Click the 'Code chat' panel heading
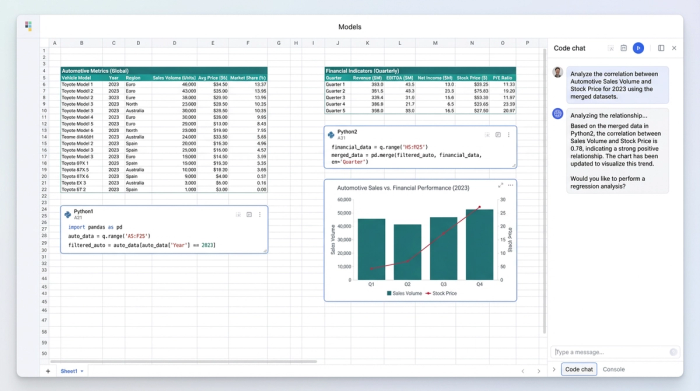 (569, 48)
